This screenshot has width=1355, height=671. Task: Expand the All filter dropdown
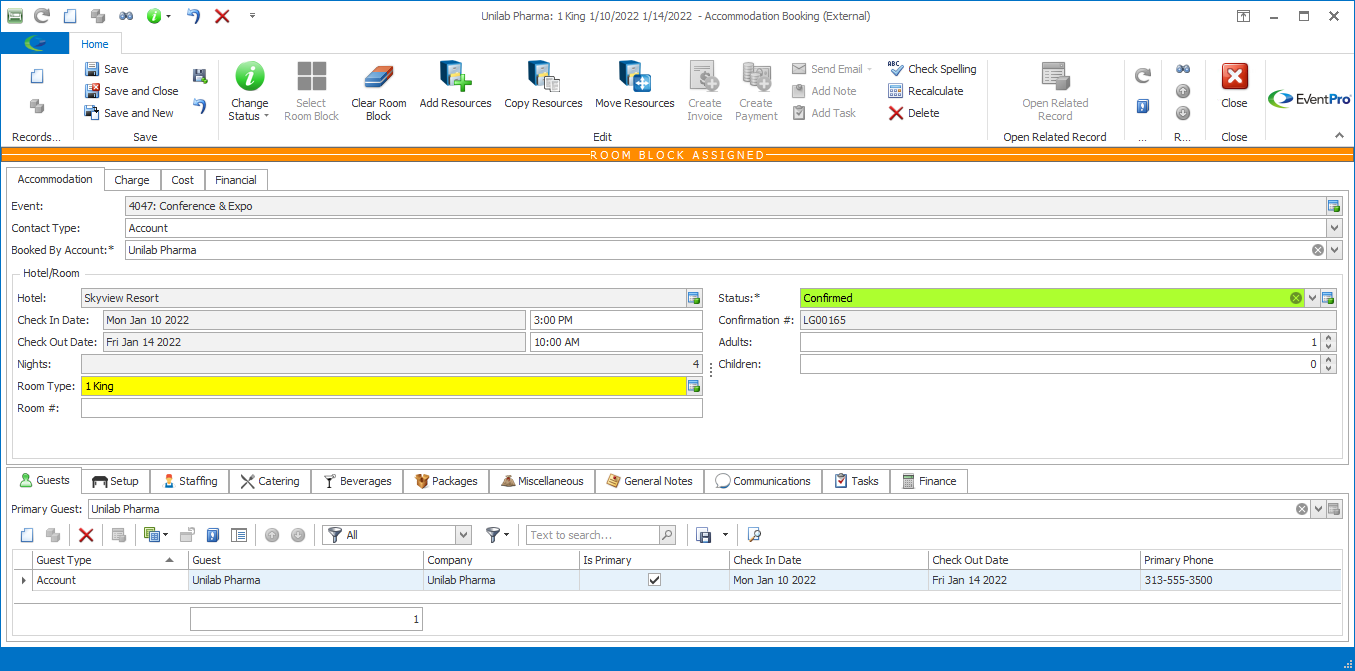[x=463, y=535]
